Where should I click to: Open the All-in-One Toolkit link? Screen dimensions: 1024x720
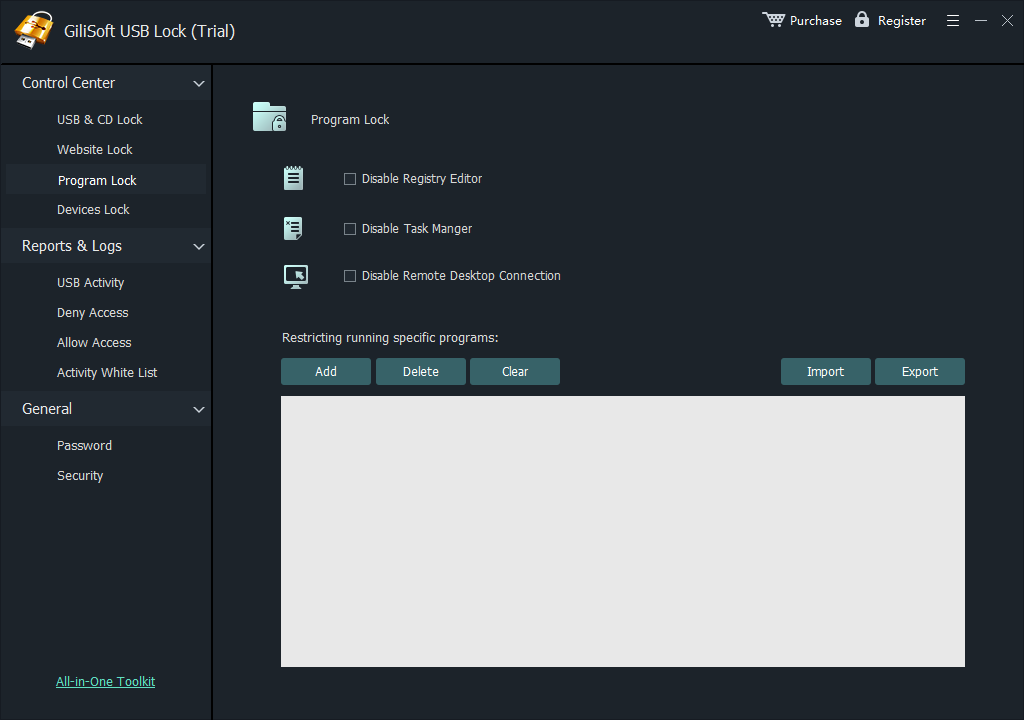(x=105, y=681)
